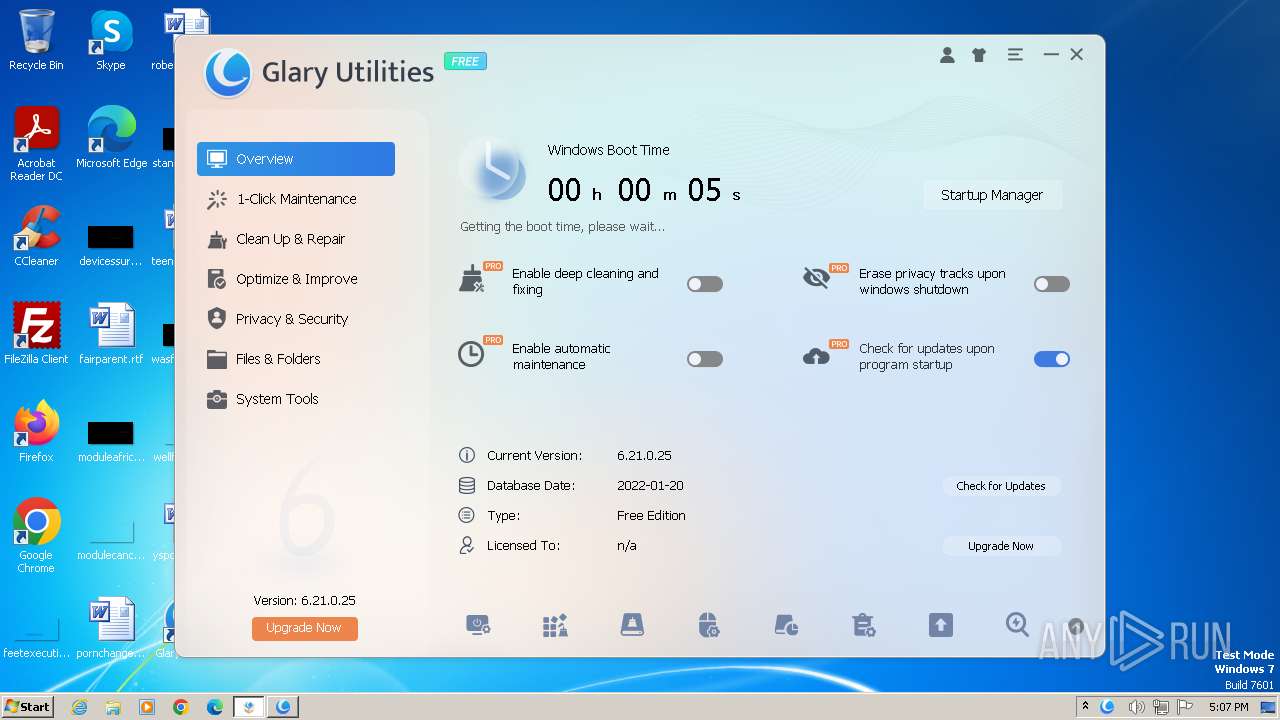
Task: Click the small circular arrow icon near the bottom-right corner
Action: click(x=1076, y=627)
